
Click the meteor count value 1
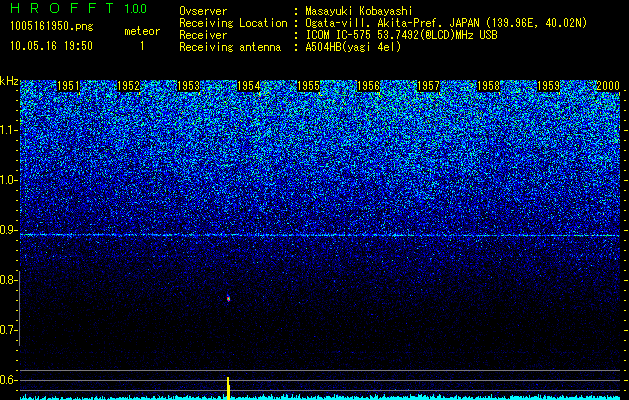142,46
